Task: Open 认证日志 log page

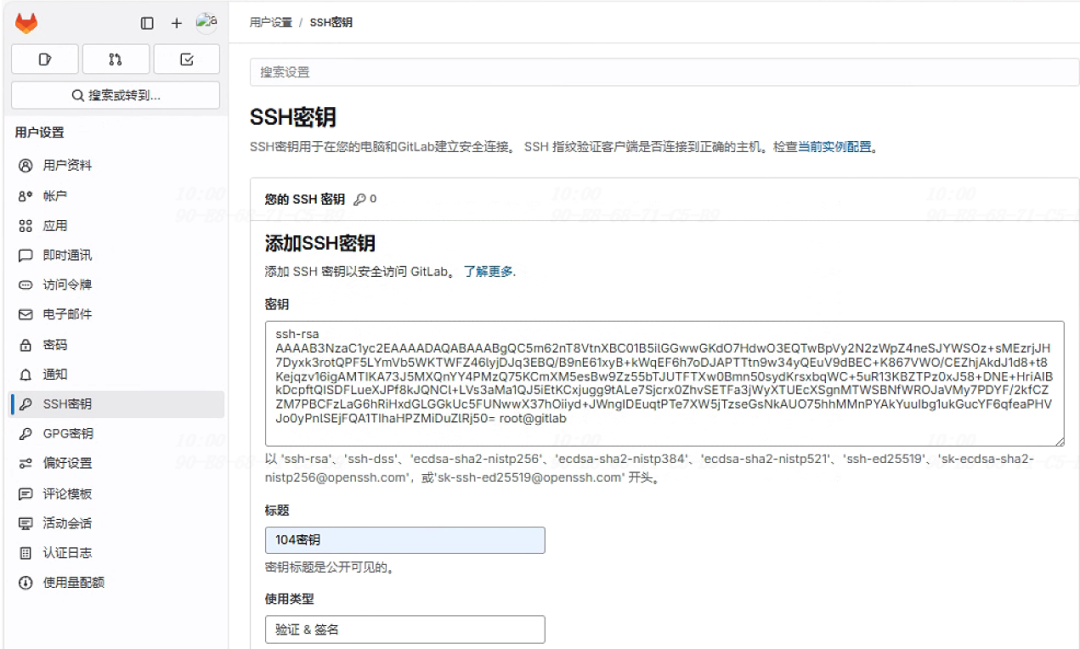Action: (67, 553)
